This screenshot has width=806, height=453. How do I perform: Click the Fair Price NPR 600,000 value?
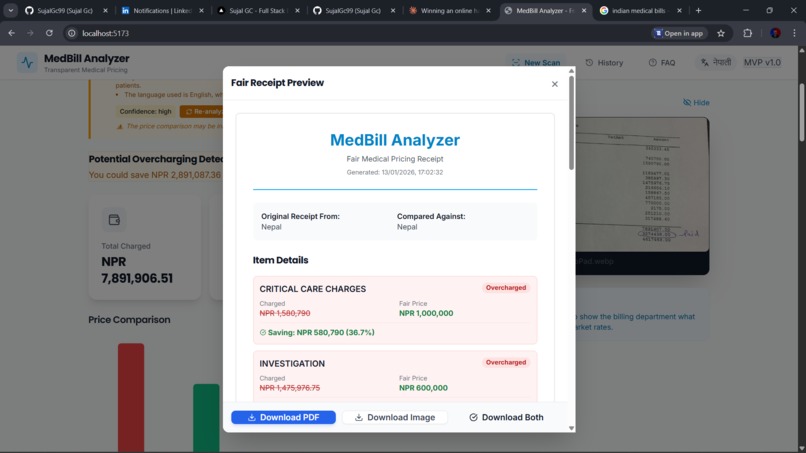tap(424, 388)
